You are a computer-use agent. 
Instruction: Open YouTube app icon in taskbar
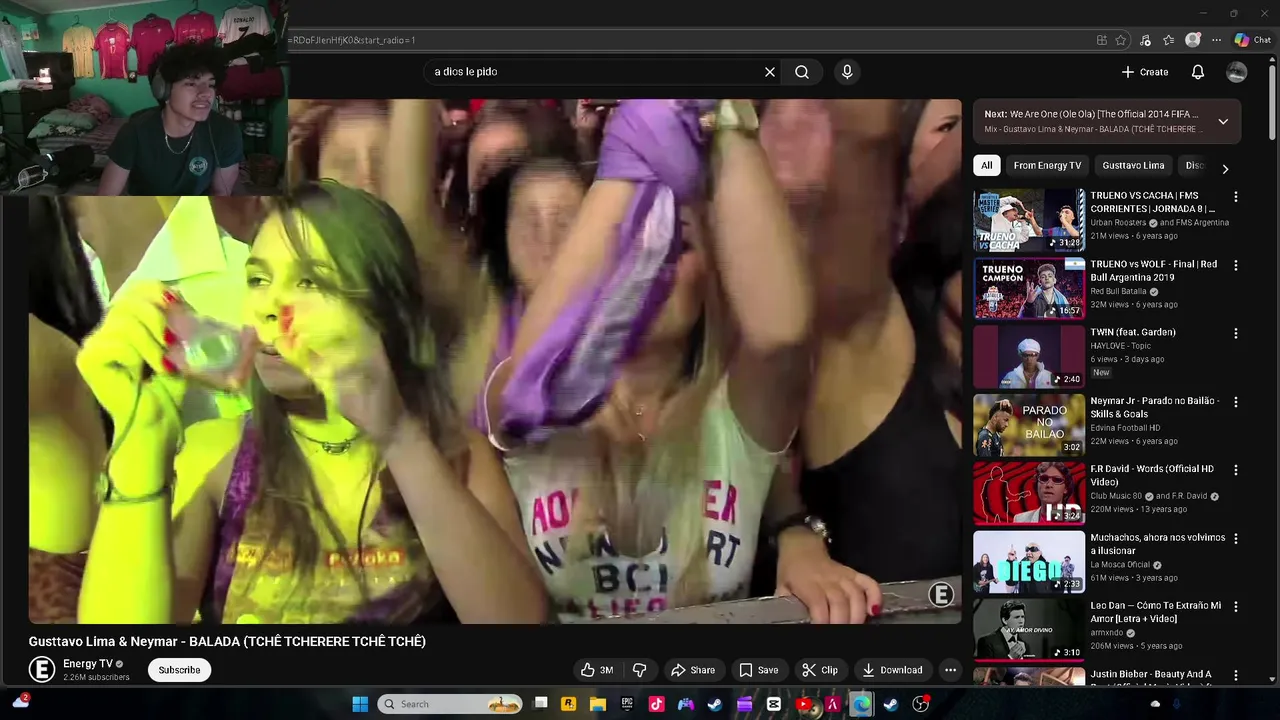coord(803,704)
